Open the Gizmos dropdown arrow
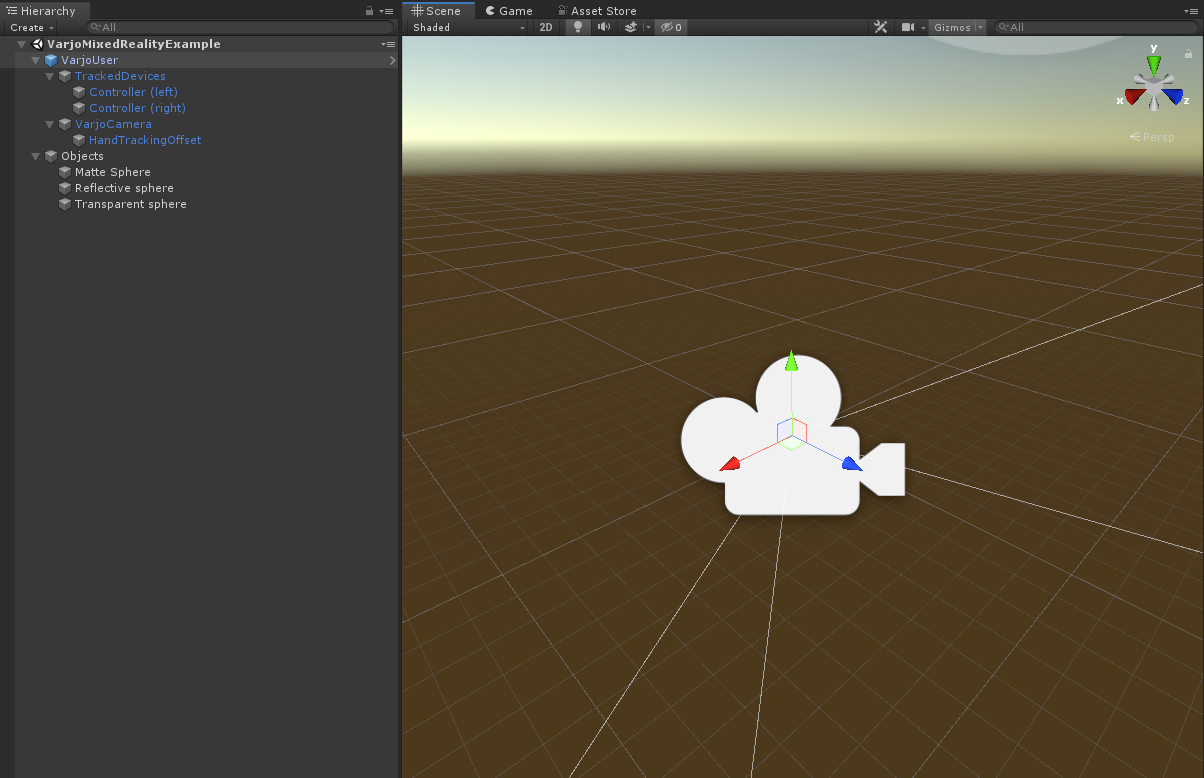1204x778 pixels. coord(980,27)
